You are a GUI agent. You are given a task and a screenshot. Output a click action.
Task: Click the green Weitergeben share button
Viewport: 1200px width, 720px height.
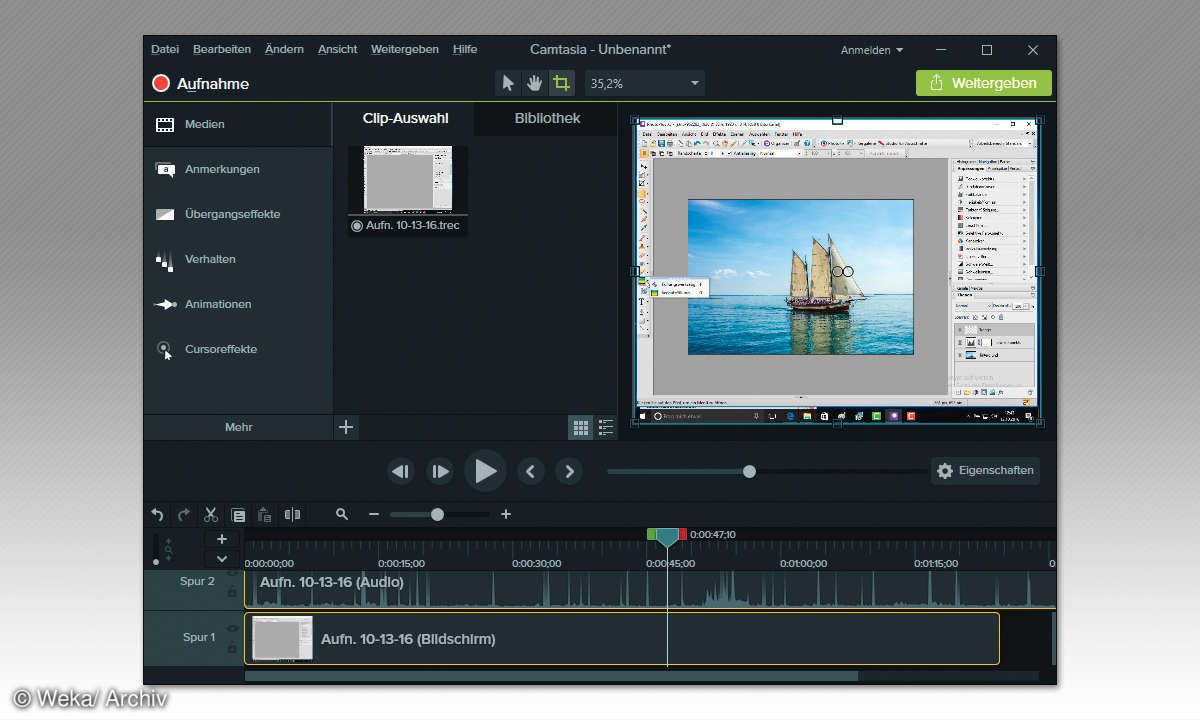[983, 83]
